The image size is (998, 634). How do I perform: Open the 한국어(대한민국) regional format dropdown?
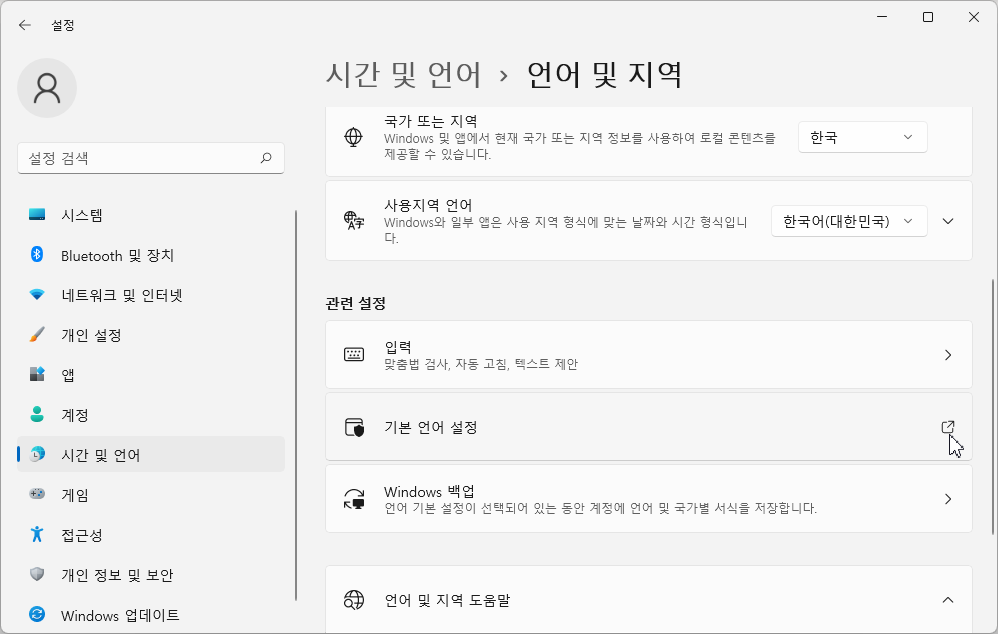pyautogui.click(x=849, y=221)
